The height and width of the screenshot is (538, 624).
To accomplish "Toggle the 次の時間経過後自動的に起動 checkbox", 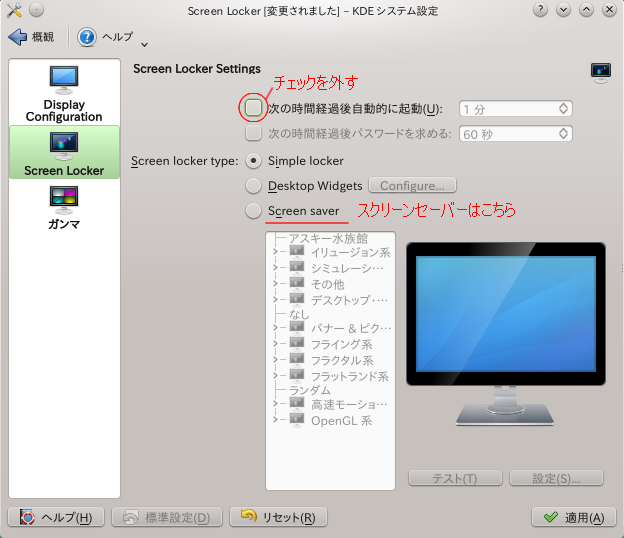I will 254,108.
